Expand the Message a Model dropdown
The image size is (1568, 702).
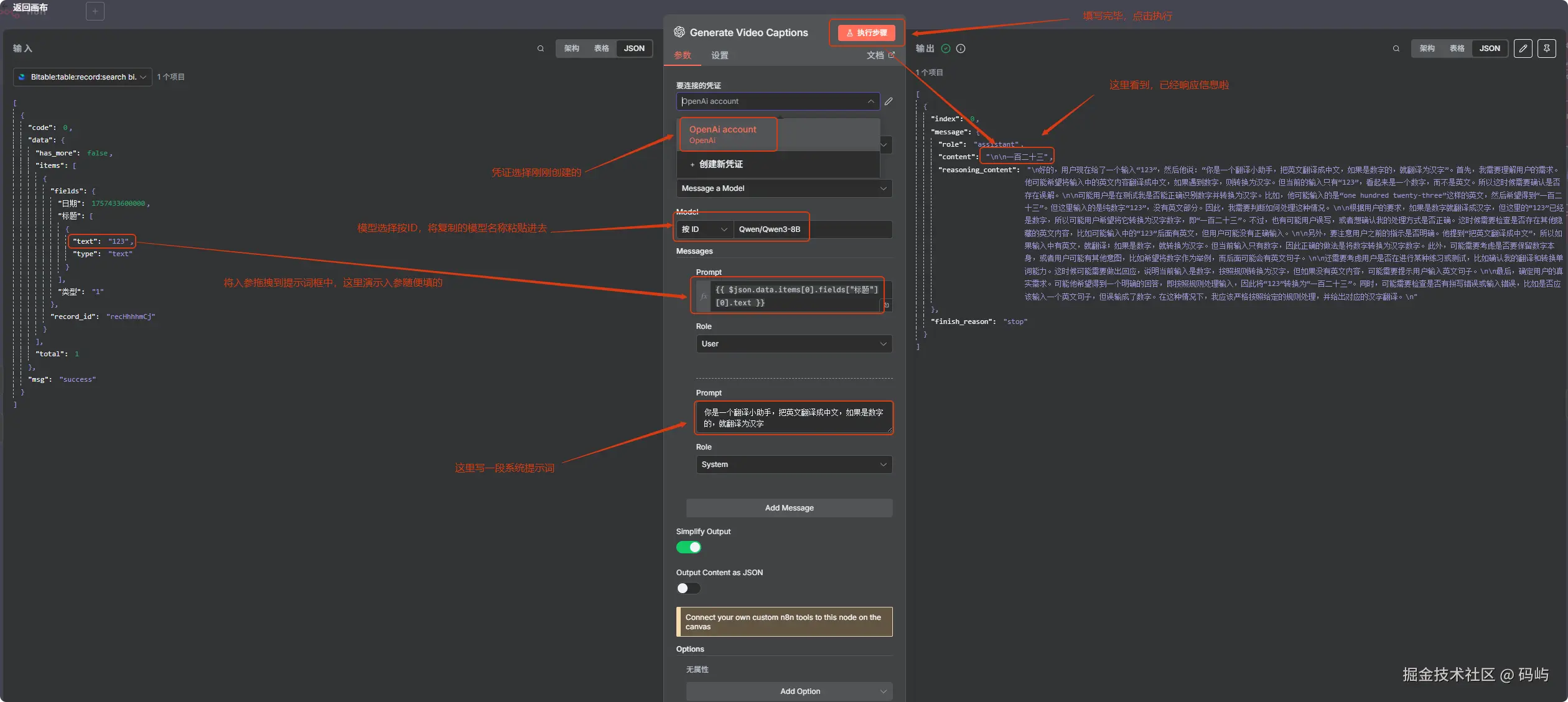pos(784,188)
